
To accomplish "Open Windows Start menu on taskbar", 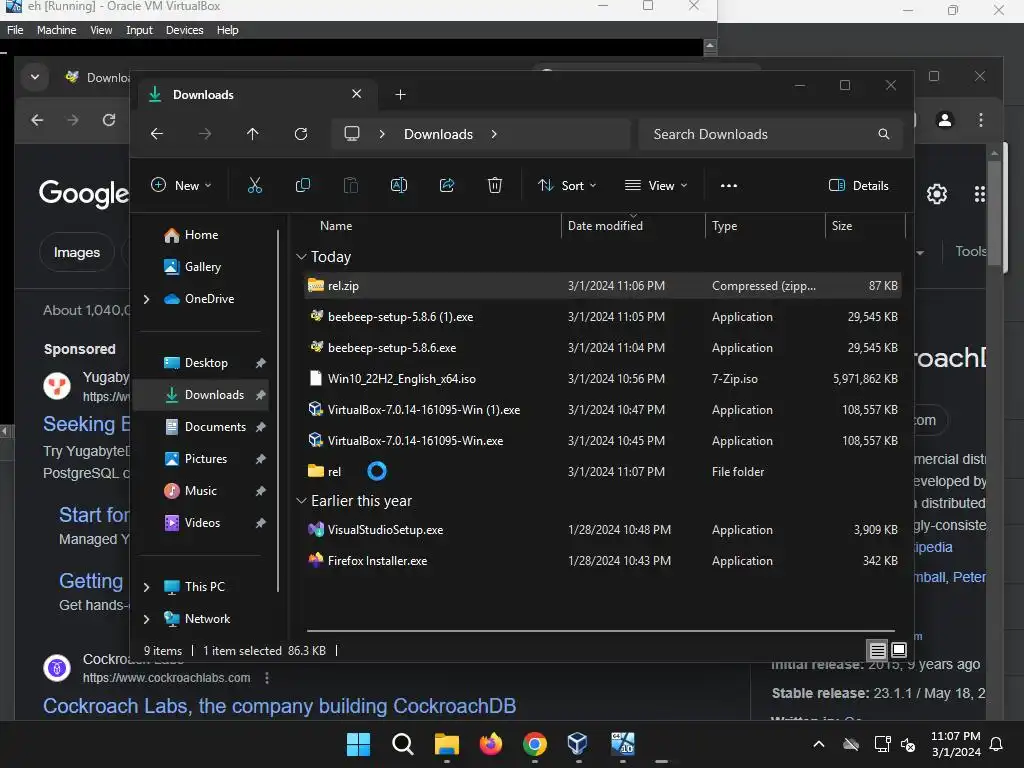I will click(x=358, y=744).
